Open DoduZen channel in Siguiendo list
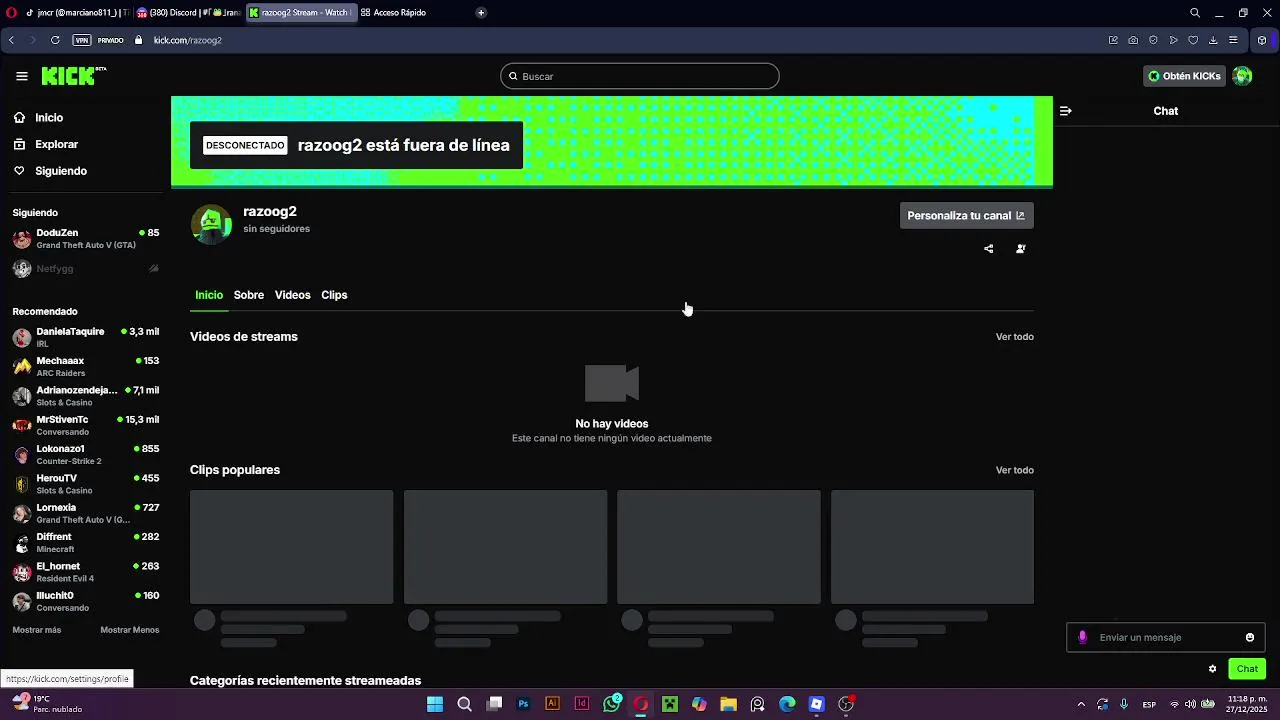The width and height of the screenshot is (1280, 720). [x=86, y=239]
